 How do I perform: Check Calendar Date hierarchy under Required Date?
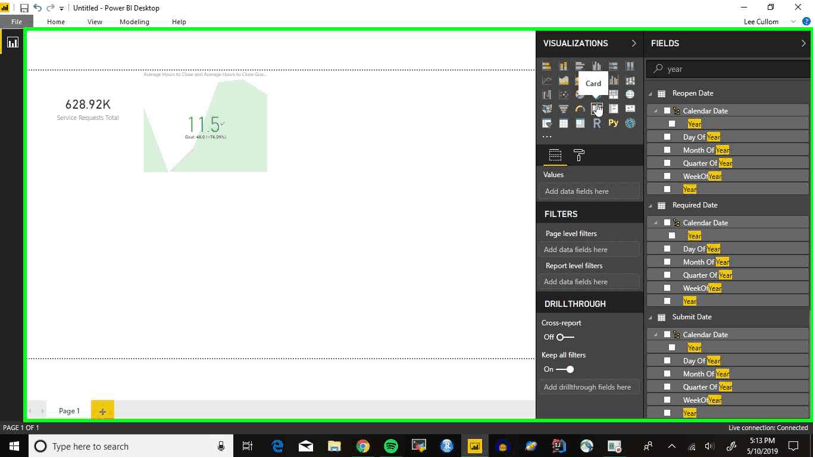(667, 223)
